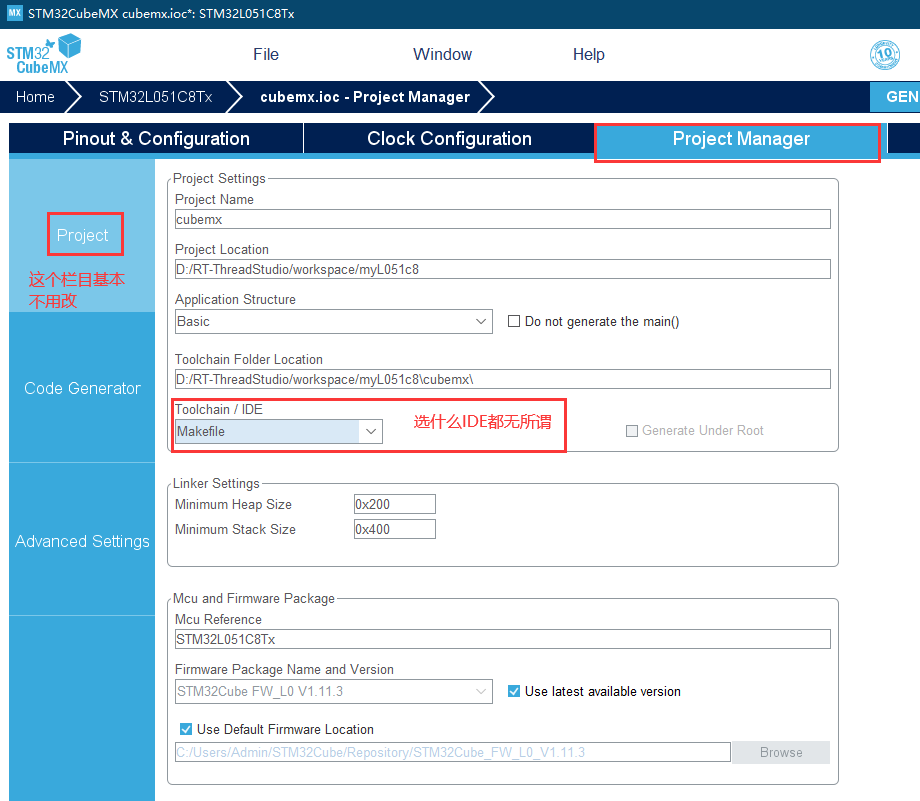
Task: Click the Project Name input field
Action: 503,219
